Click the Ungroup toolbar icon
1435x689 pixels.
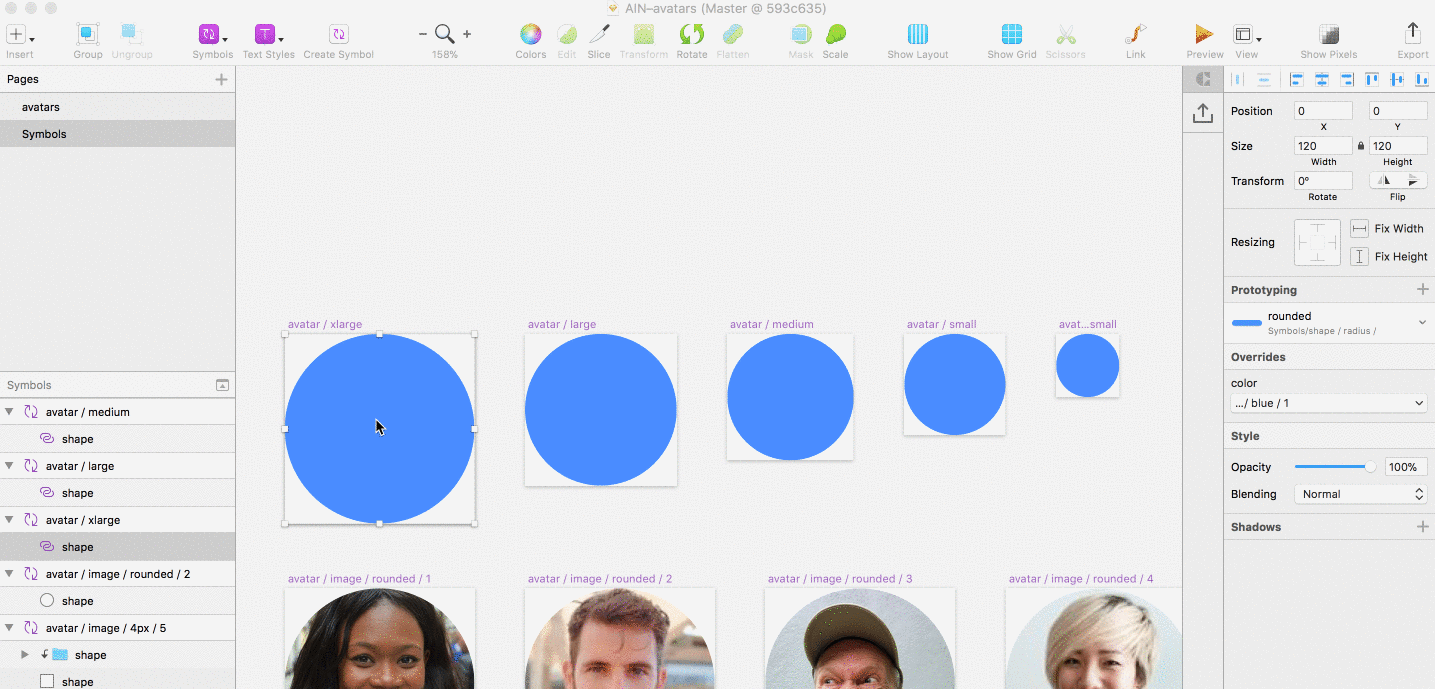coord(131,35)
